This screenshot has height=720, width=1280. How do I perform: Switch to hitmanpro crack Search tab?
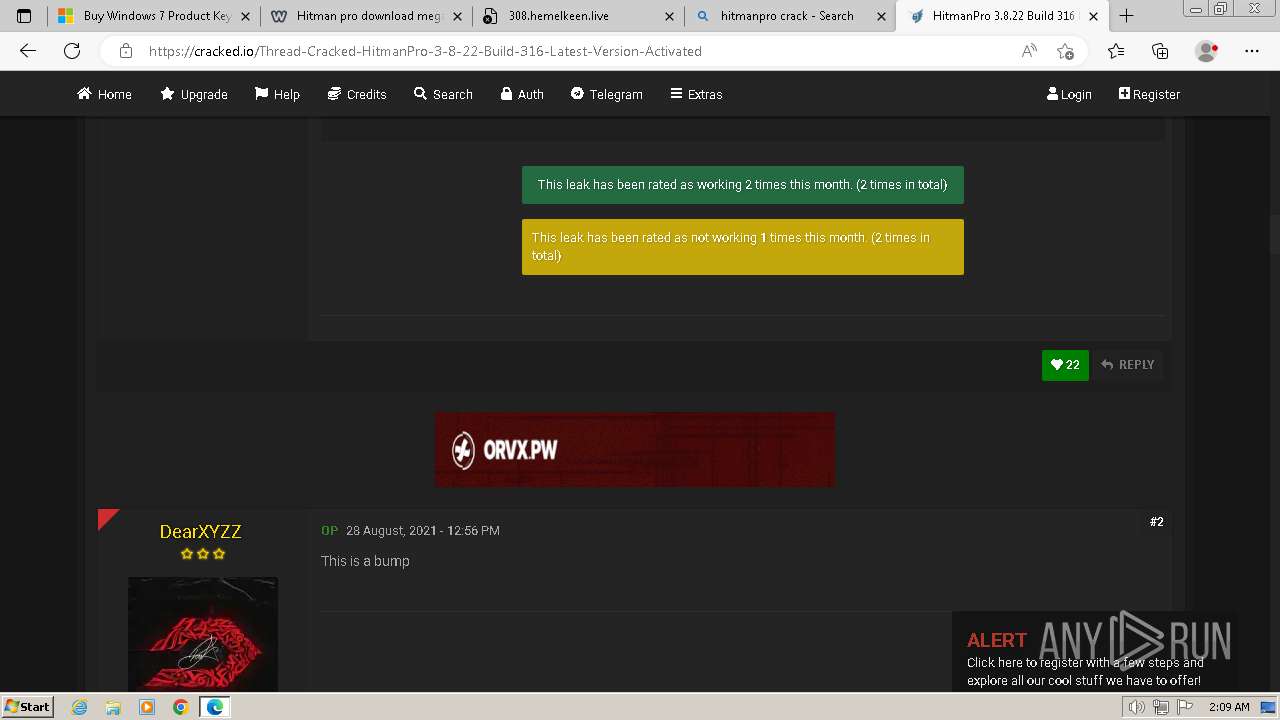[x=790, y=16]
